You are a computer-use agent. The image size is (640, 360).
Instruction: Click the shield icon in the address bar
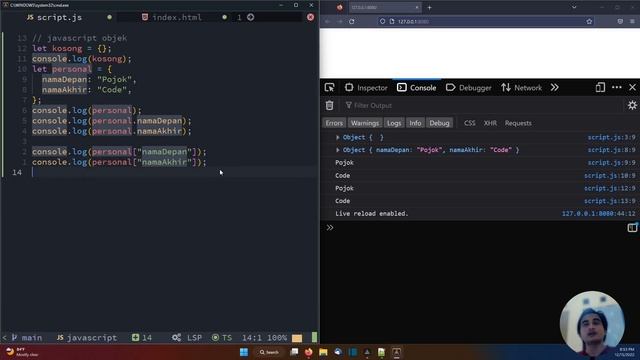click(x=382, y=21)
